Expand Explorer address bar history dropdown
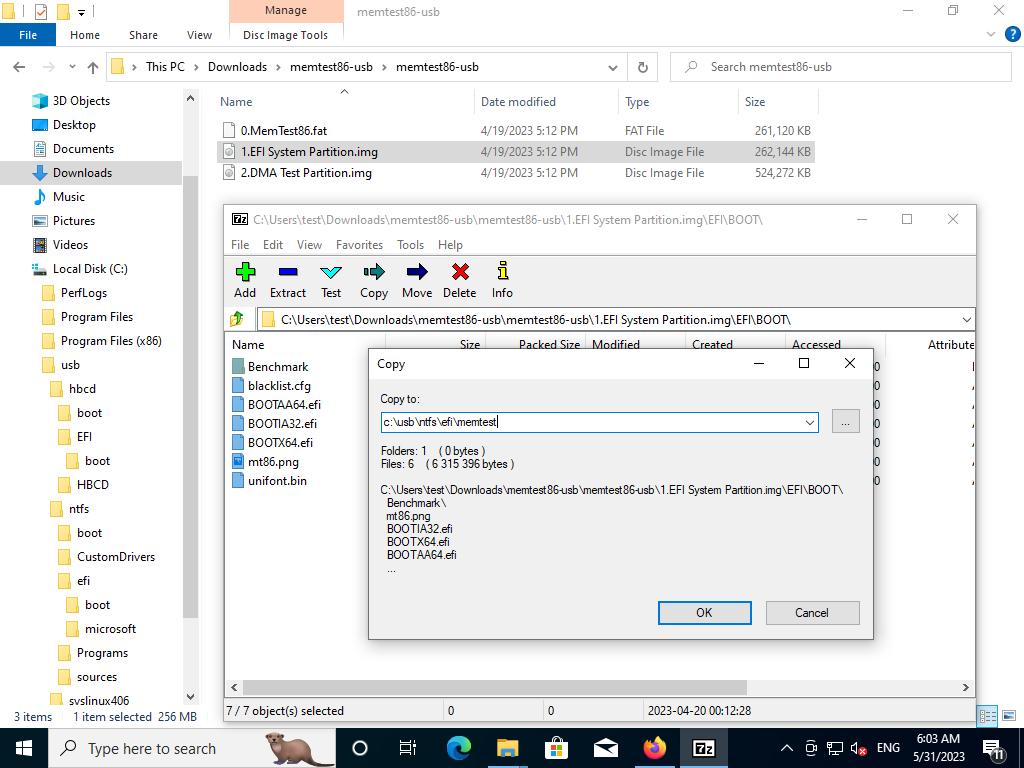1024x768 pixels. click(x=613, y=67)
